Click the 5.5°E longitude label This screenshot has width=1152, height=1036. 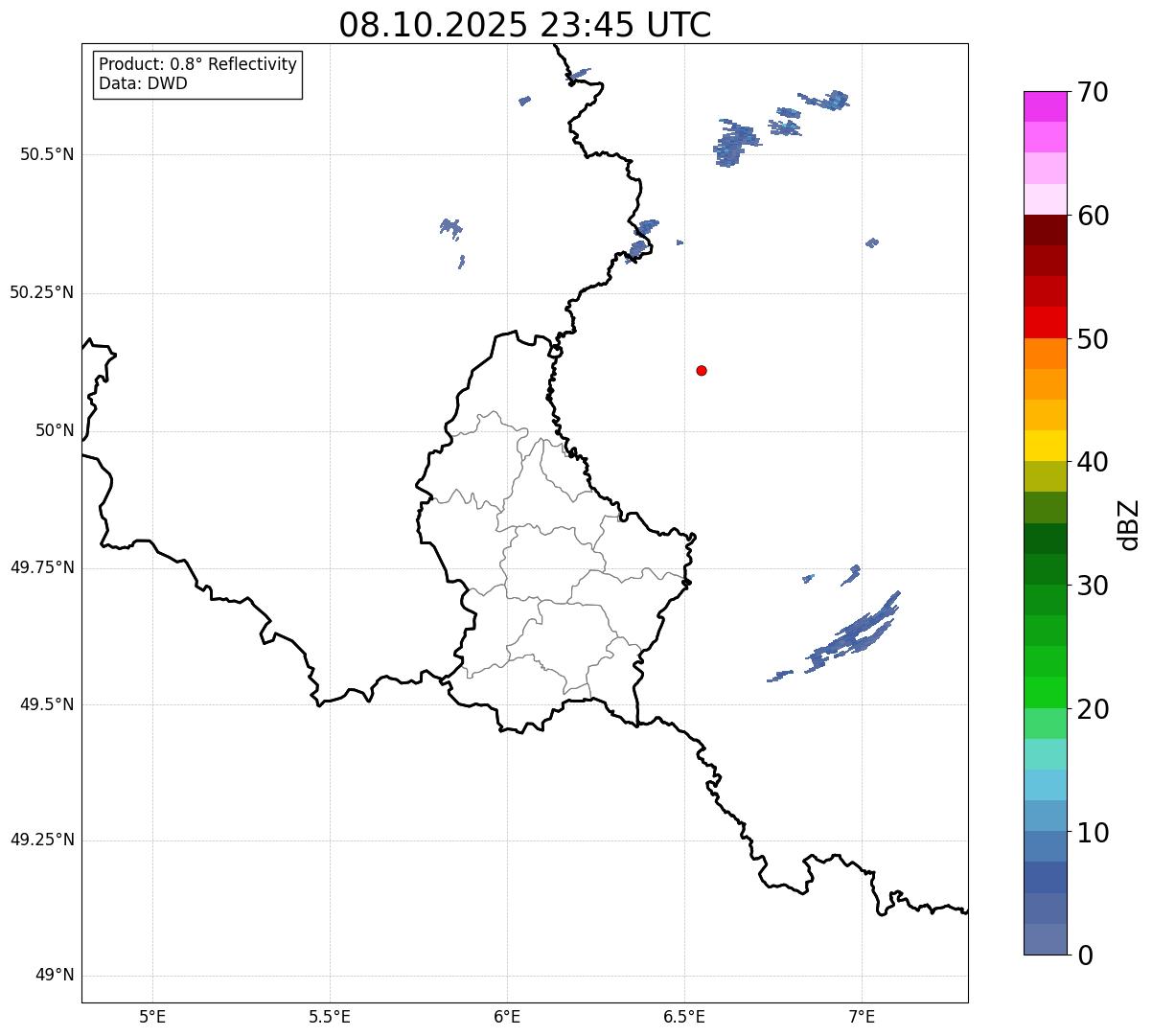[x=330, y=1017]
